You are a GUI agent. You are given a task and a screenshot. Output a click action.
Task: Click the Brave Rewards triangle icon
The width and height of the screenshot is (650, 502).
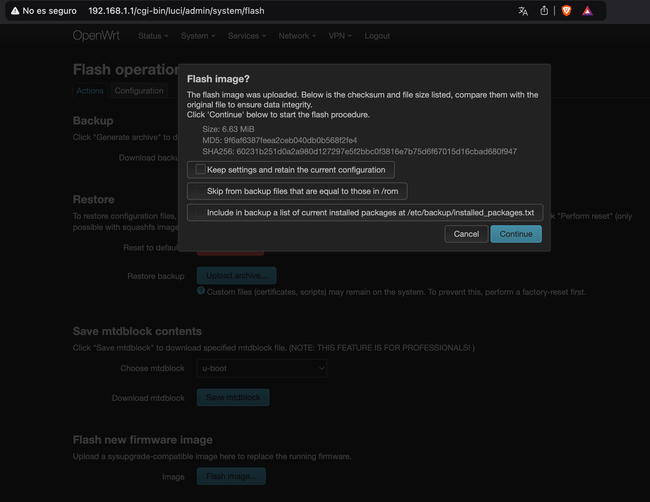click(x=588, y=11)
